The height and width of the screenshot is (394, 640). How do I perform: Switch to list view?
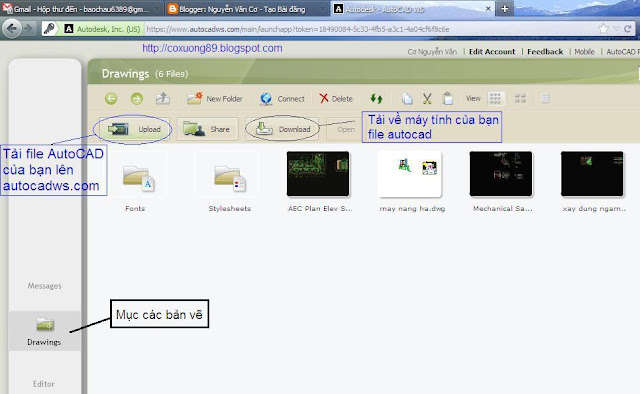coord(545,98)
